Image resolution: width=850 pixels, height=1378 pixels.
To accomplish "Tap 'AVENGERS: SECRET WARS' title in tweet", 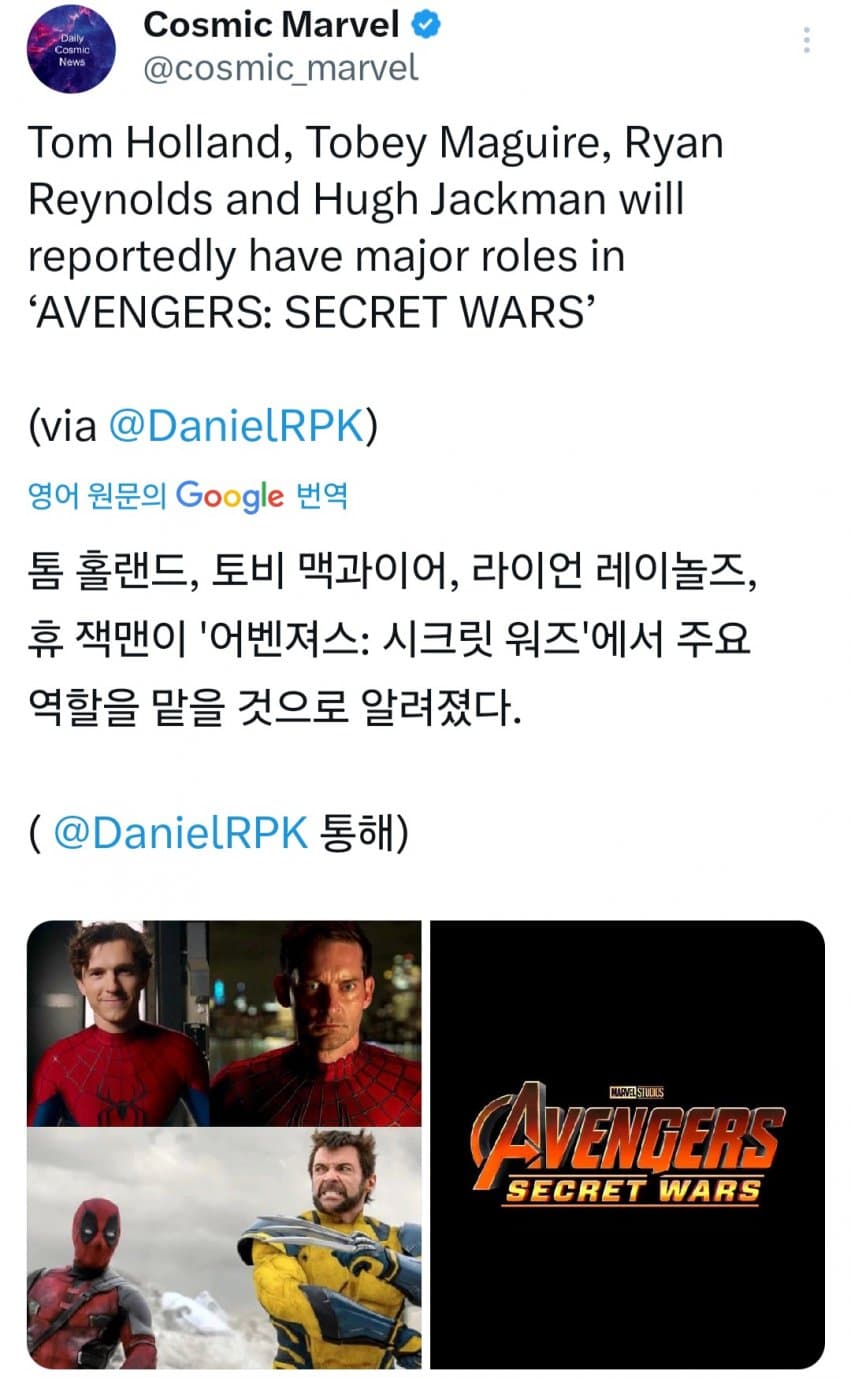I will pyautogui.click(x=313, y=313).
